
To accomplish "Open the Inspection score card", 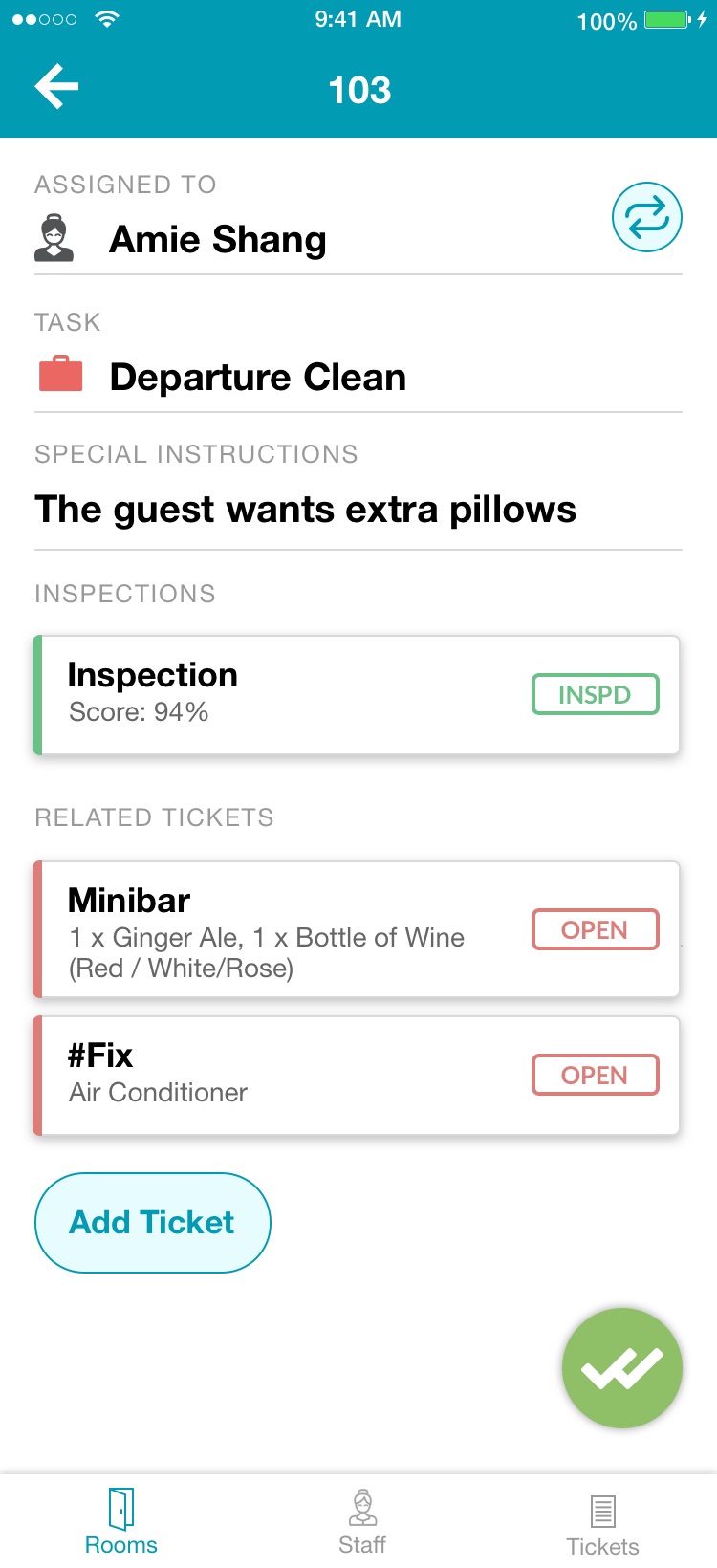I will pos(287,695).
